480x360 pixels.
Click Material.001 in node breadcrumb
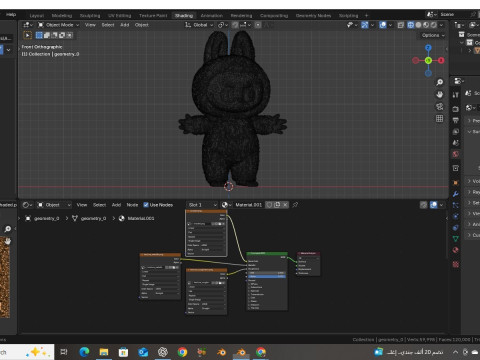click(x=137, y=218)
